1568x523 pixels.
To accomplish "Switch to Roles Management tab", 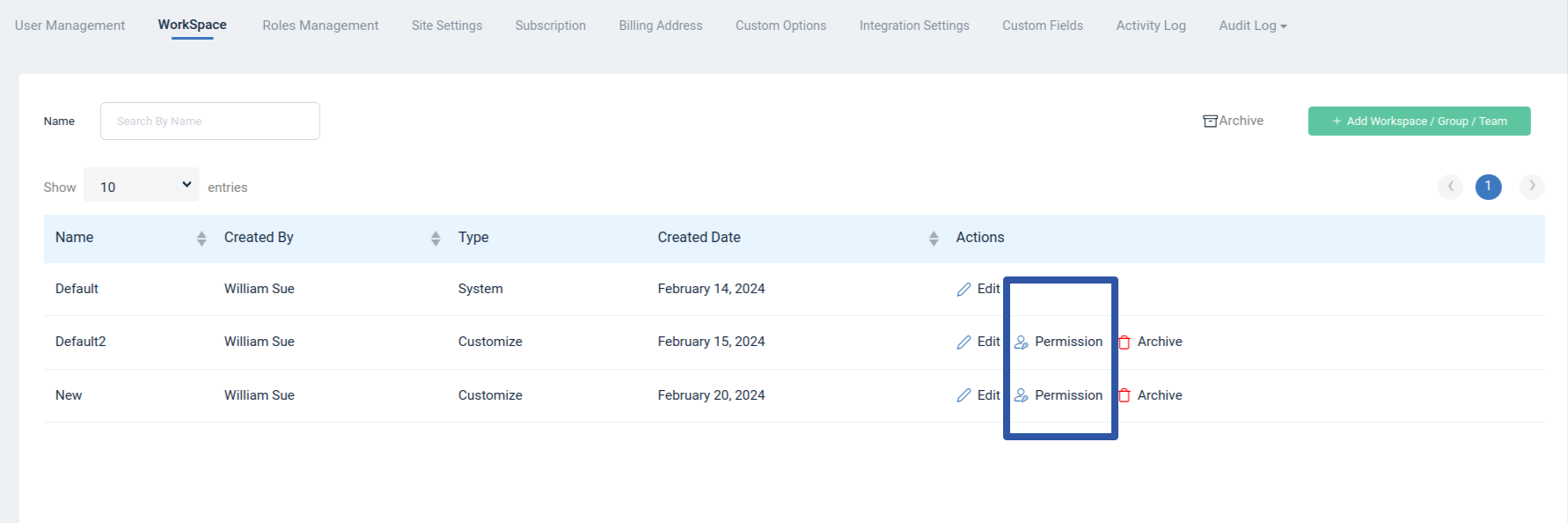I will tap(320, 26).
